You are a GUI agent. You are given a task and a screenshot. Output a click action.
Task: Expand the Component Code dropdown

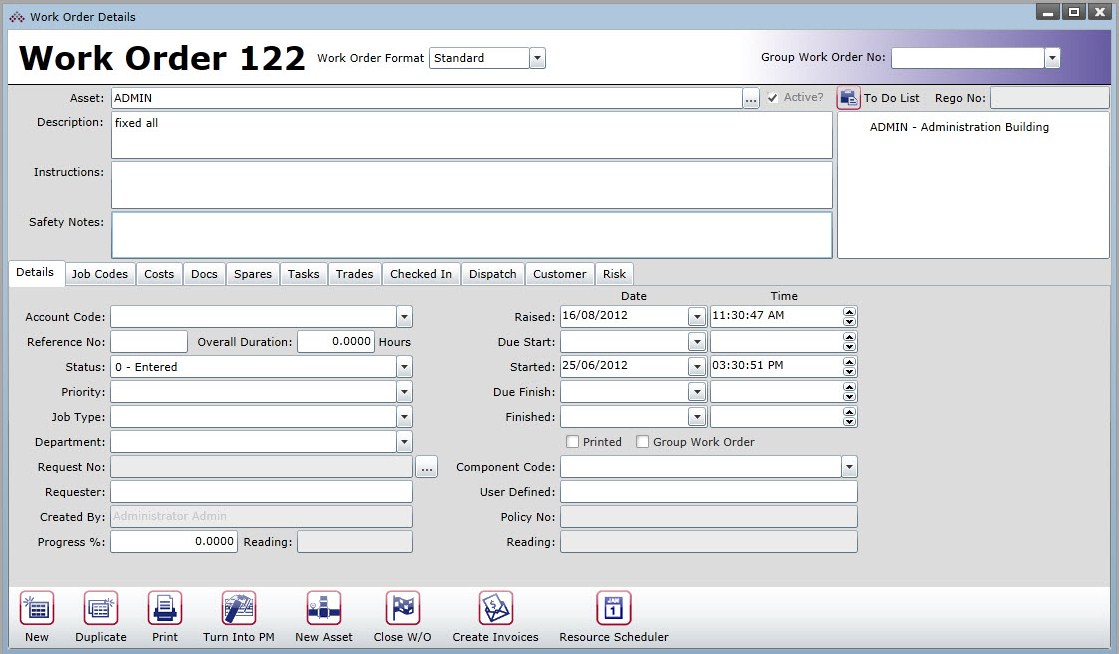[x=849, y=466]
